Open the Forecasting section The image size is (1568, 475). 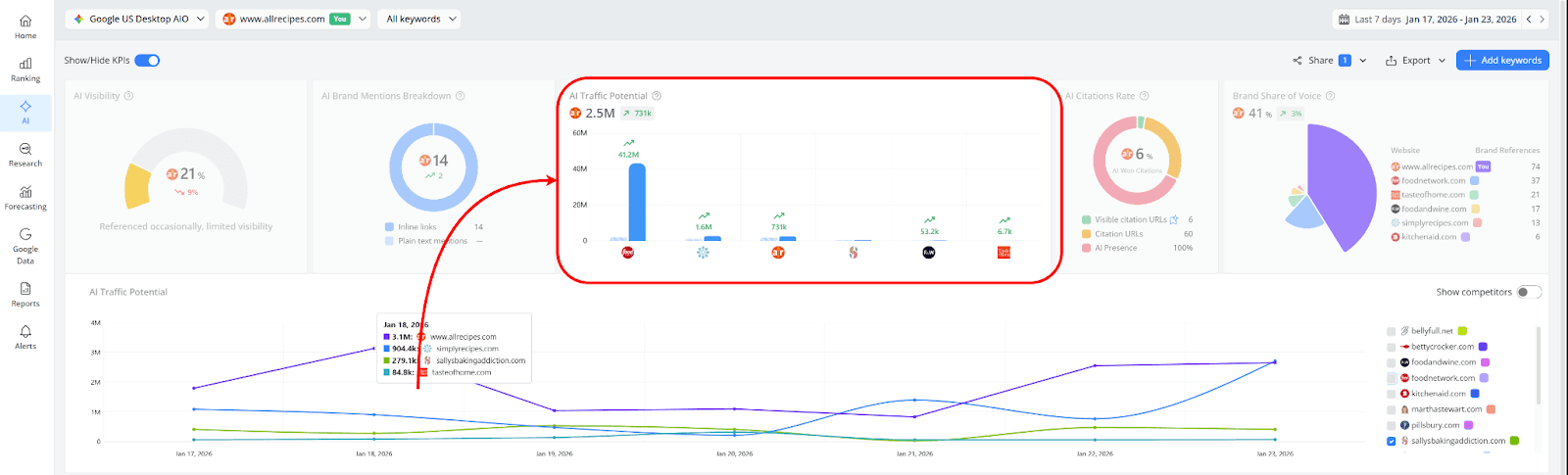point(25,198)
